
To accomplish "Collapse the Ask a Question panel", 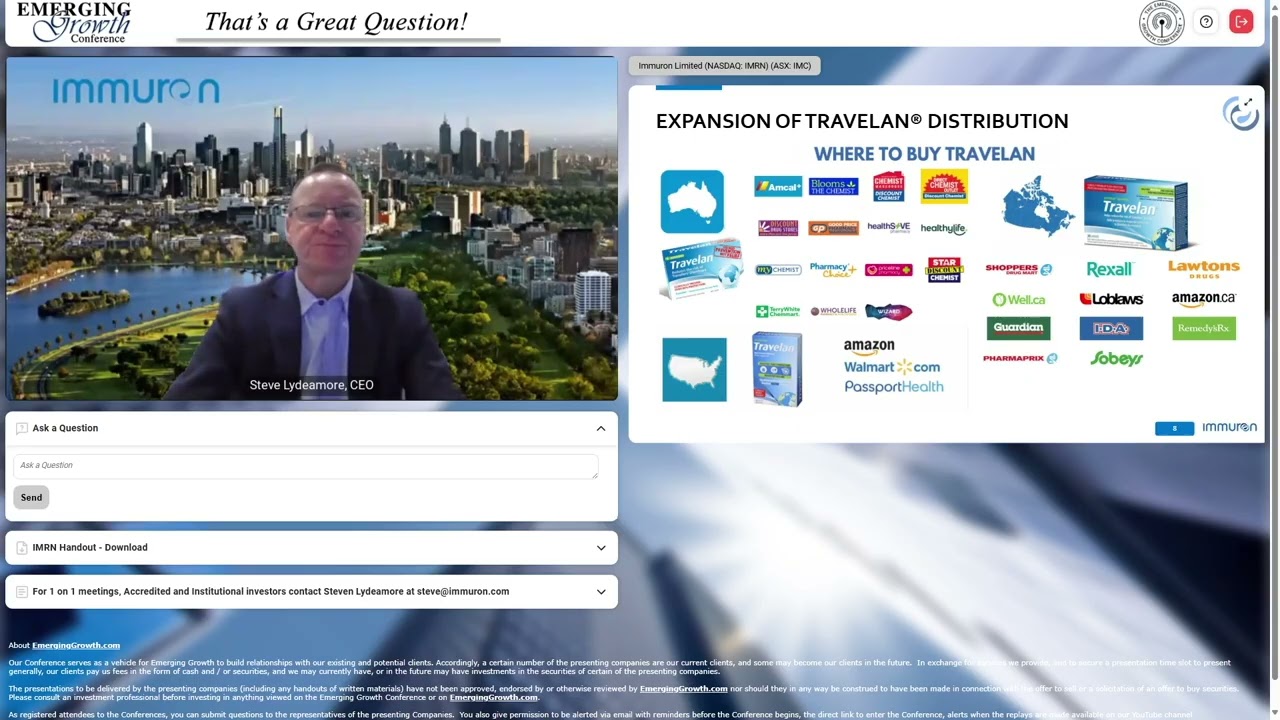I will [x=601, y=428].
